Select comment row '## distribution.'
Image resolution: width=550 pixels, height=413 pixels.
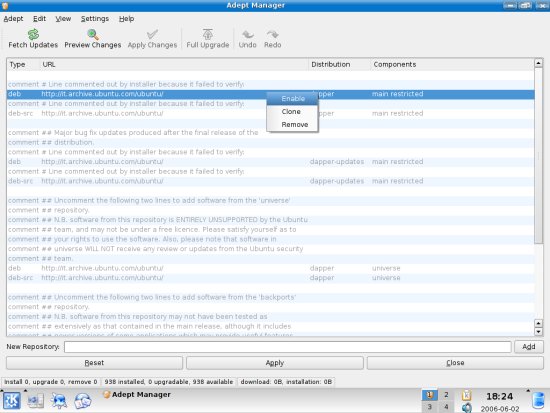click(270, 142)
